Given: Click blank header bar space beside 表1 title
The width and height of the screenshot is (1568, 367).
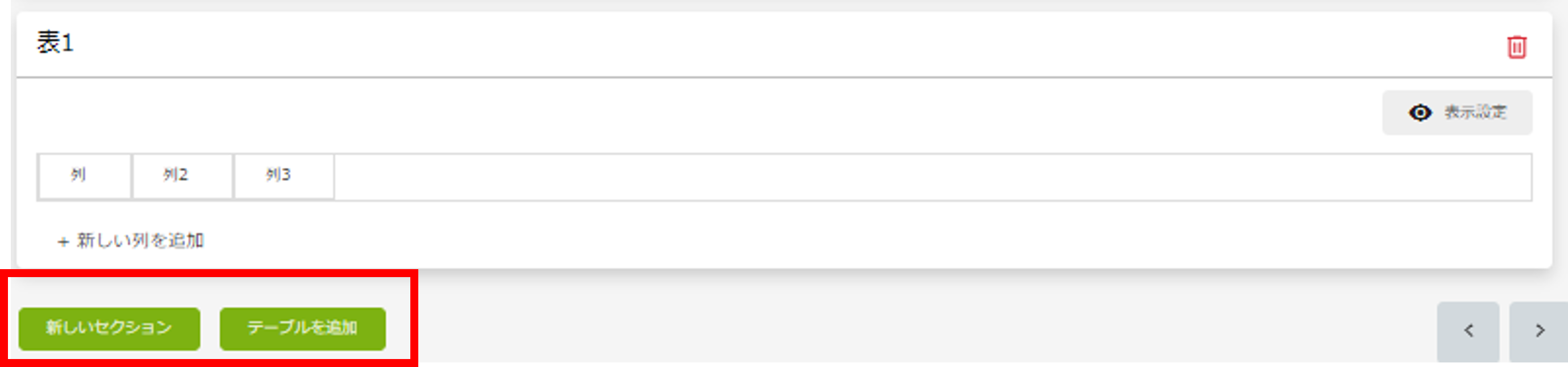Looking at the screenshot, I should (x=791, y=44).
